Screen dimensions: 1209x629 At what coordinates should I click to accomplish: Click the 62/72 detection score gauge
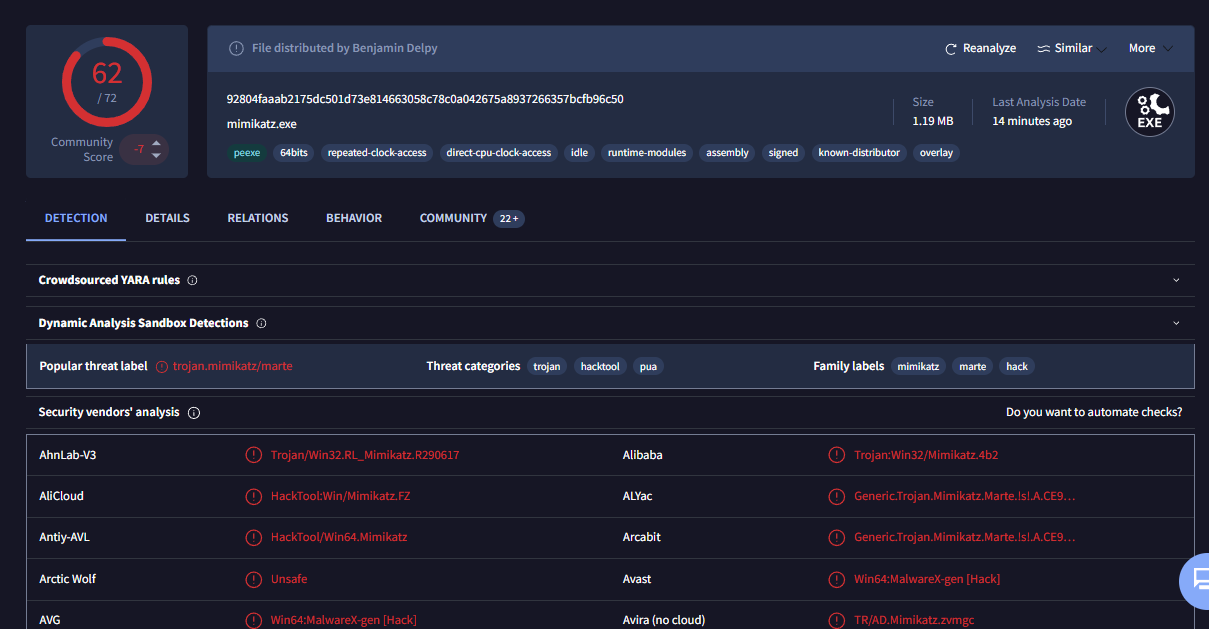coord(107,81)
